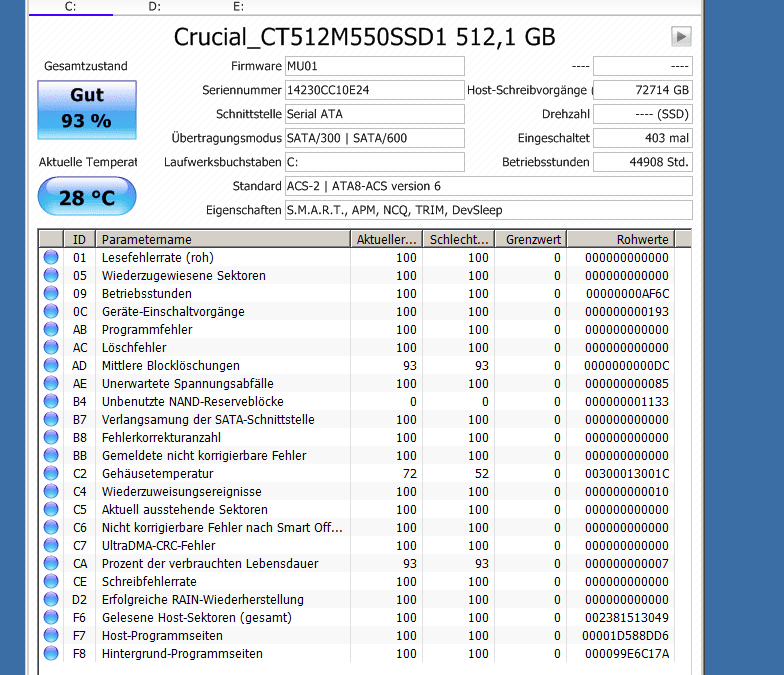
Task: Click the serial number field 14230CC10E24
Action: [x=374, y=90]
